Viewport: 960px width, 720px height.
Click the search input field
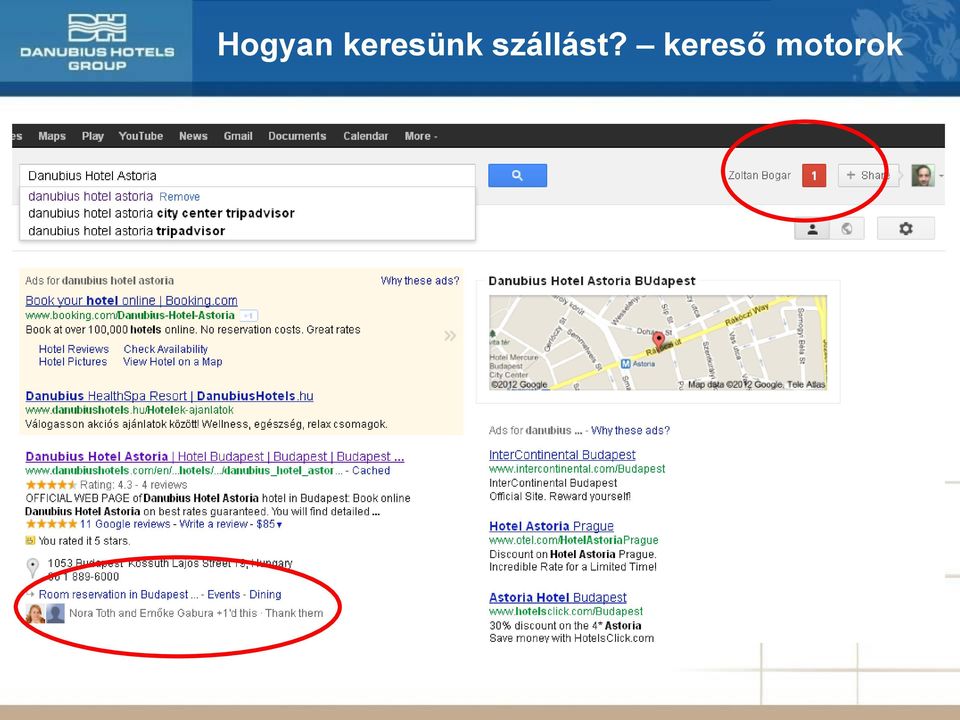pyautogui.click(x=247, y=176)
